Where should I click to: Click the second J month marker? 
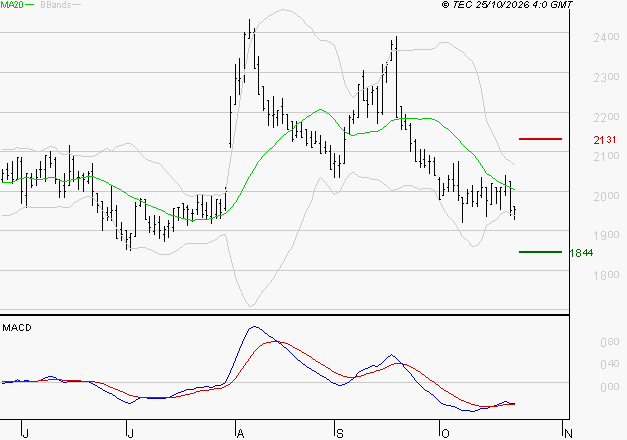click(130, 433)
